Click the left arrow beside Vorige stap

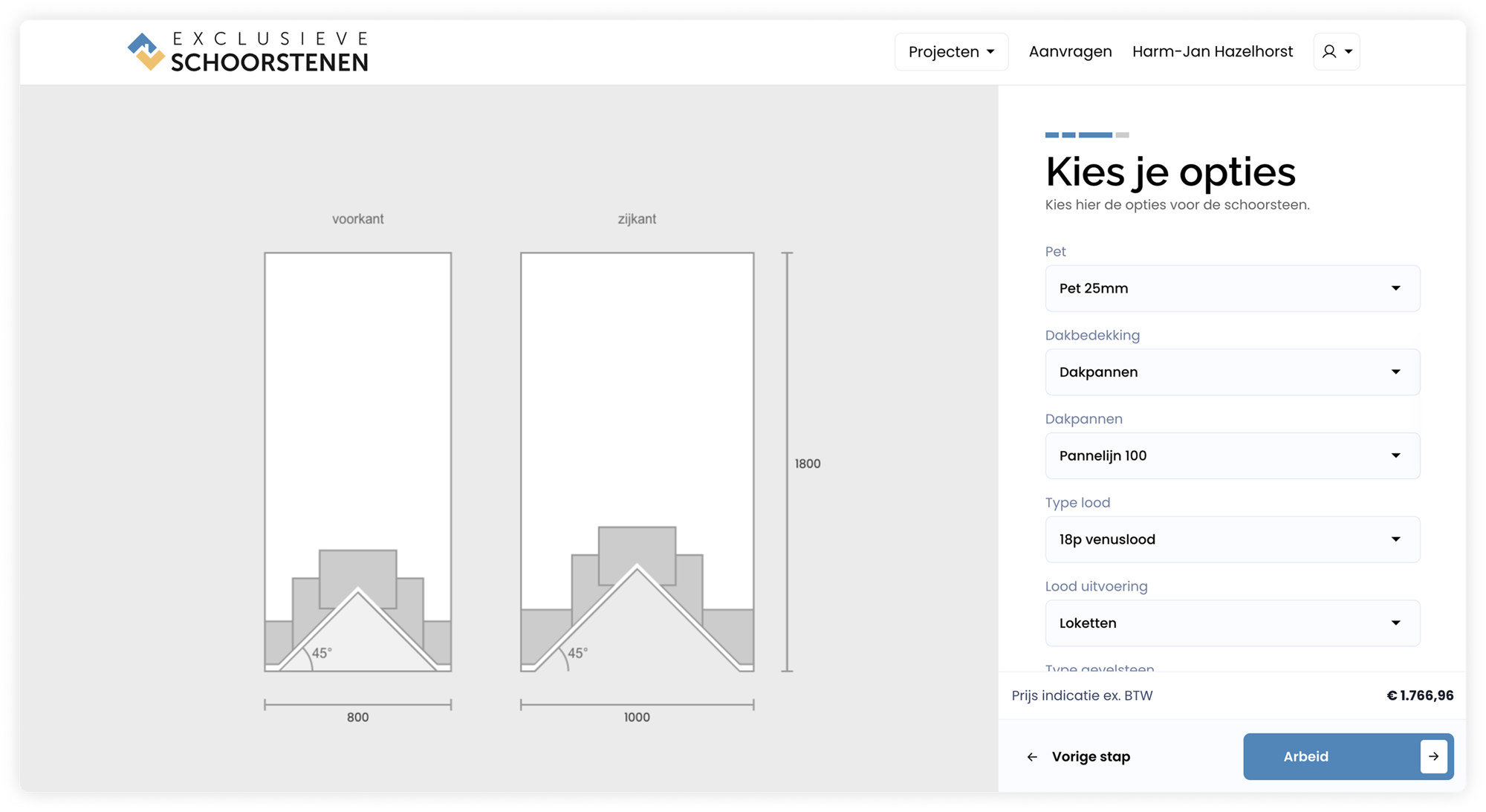[1032, 757]
